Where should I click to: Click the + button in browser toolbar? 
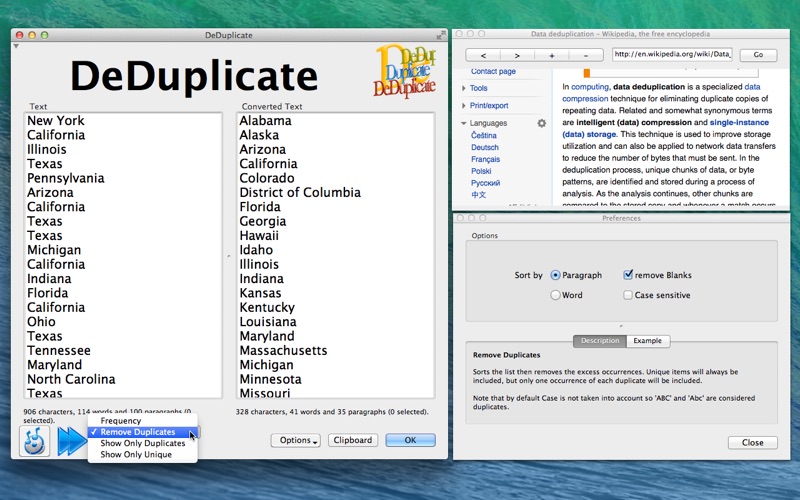pos(552,55)
